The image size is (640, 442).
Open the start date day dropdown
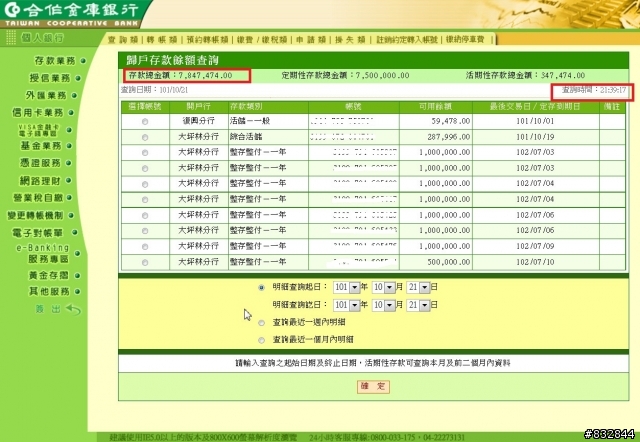[x=418, y=287]
